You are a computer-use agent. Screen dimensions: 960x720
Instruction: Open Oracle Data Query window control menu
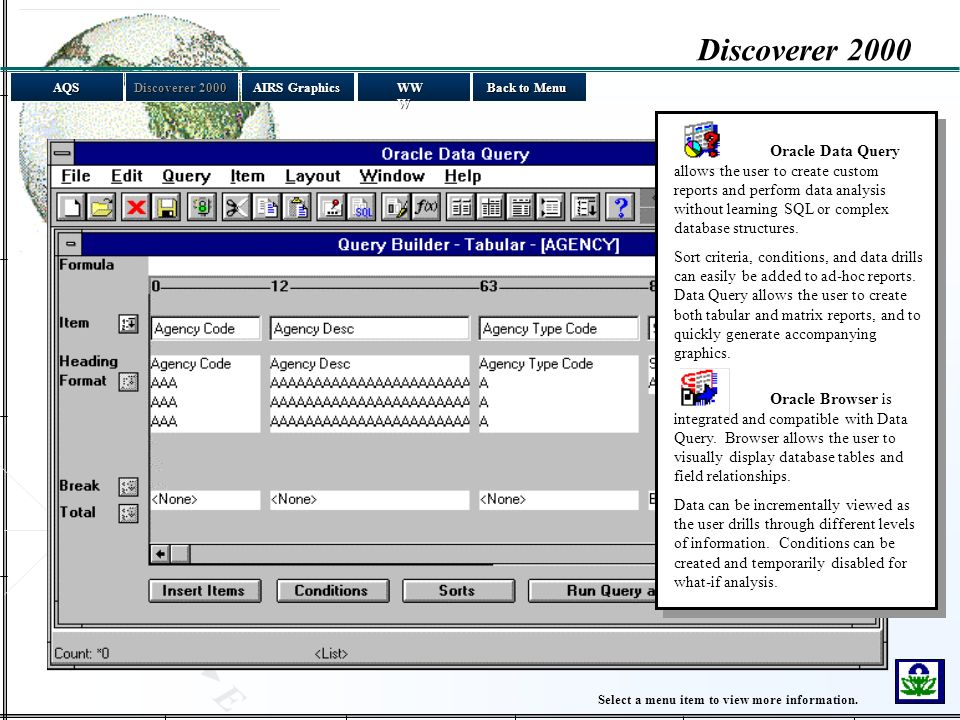pos(62,153)
